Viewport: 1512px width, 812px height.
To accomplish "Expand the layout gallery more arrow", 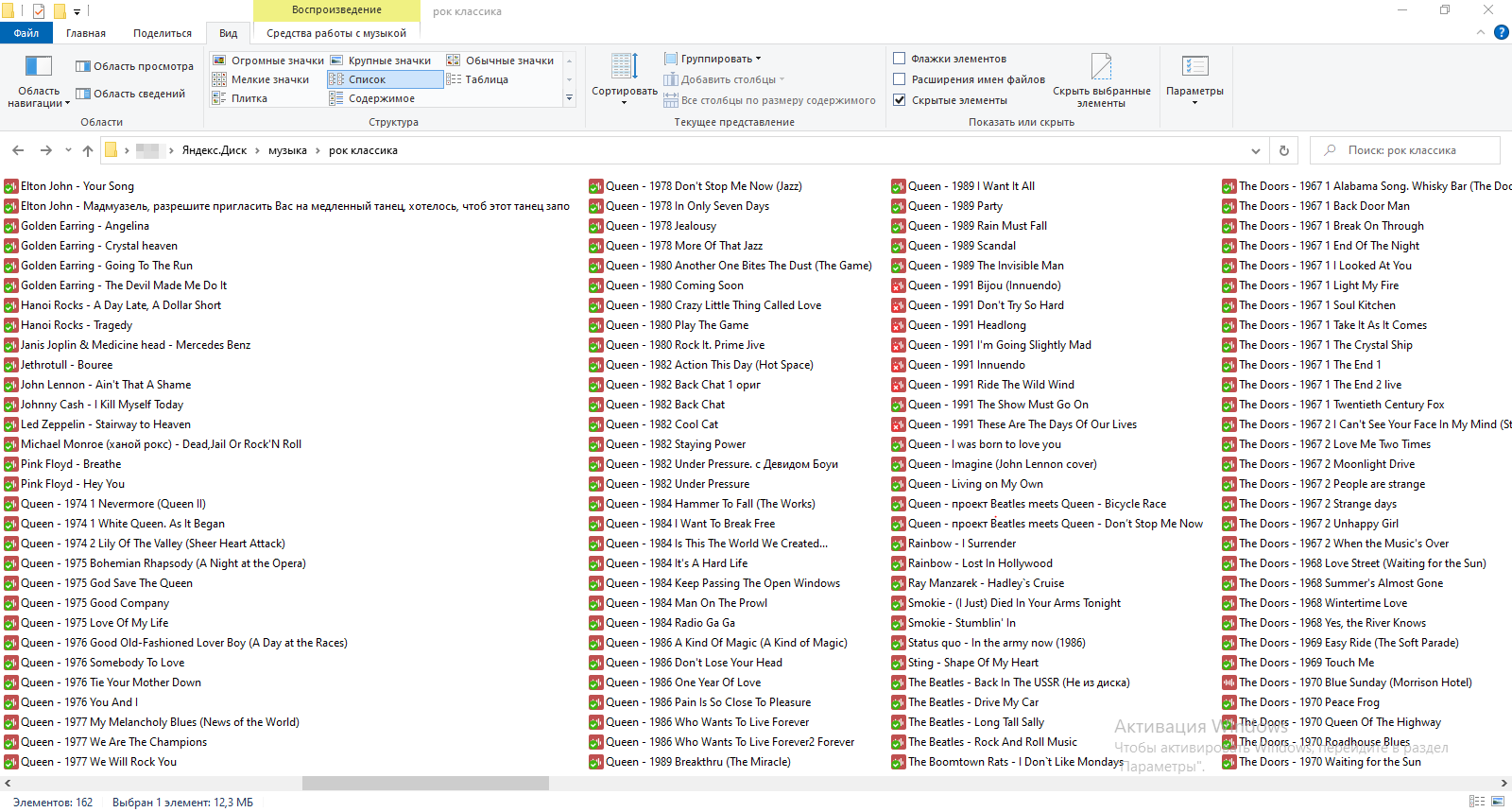I will [x=569, y=97].
